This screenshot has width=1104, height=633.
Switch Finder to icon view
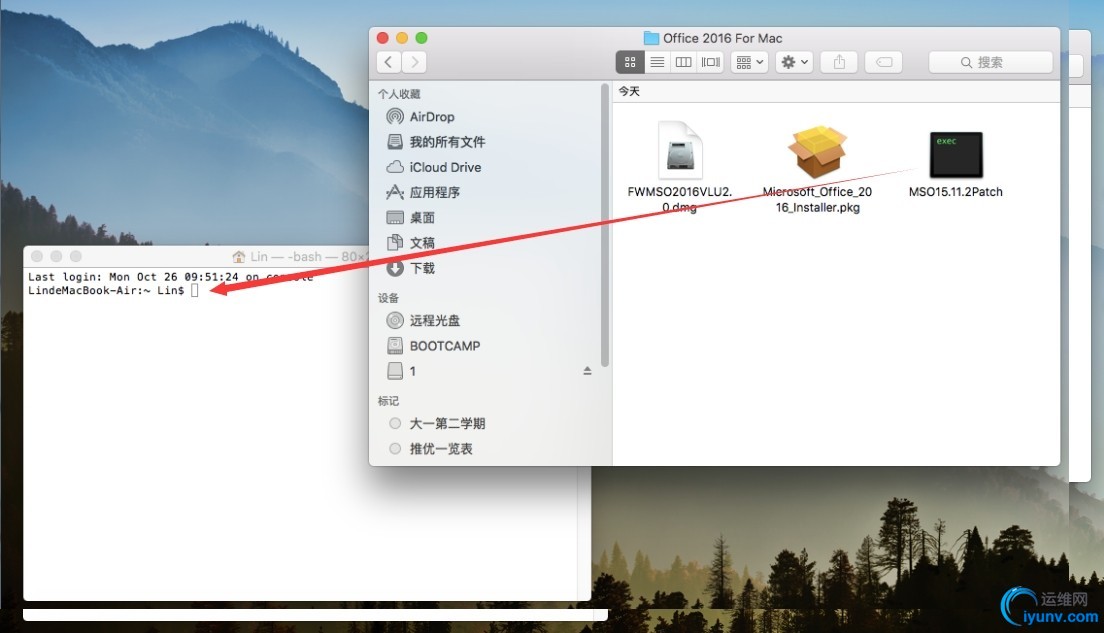(x=630, y=62)
